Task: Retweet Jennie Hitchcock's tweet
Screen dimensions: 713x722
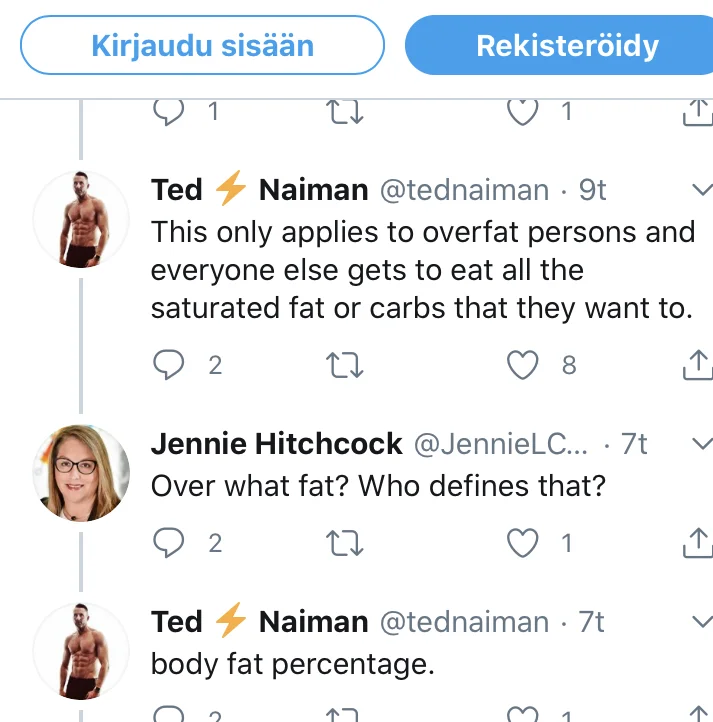Action: [345, 543]
